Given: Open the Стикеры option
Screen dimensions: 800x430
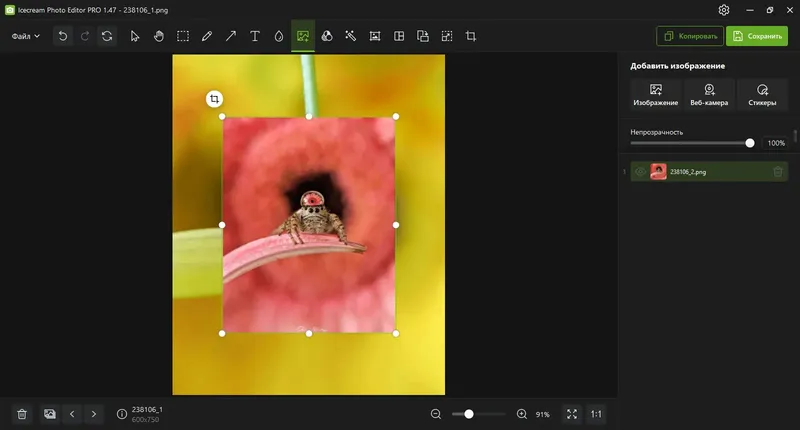Looking at the screenshot, I should click(762, 95).
